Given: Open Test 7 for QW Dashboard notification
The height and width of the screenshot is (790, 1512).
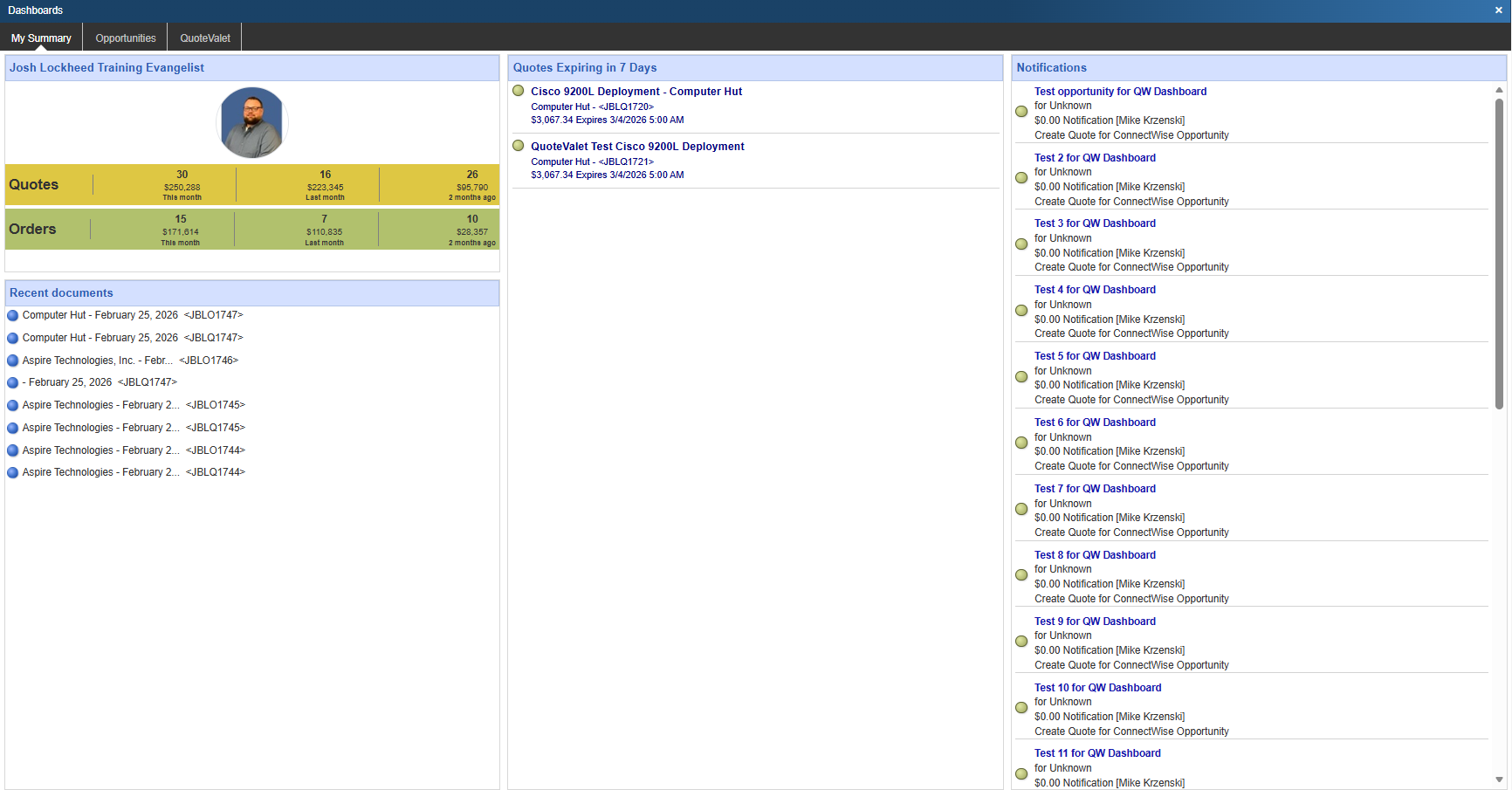Looking at the screenshot, I should (1095, 489).
